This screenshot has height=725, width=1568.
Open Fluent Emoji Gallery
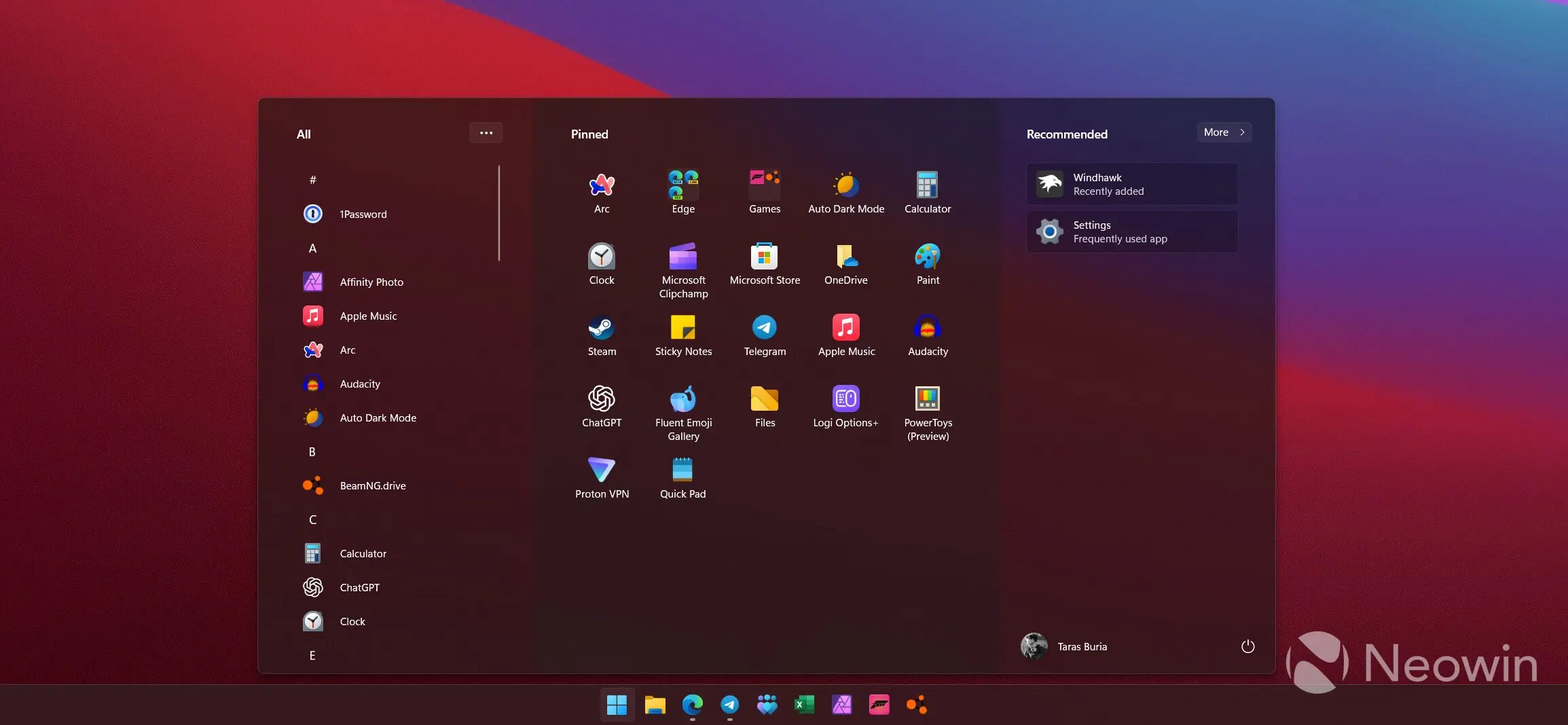click(683, 413)
